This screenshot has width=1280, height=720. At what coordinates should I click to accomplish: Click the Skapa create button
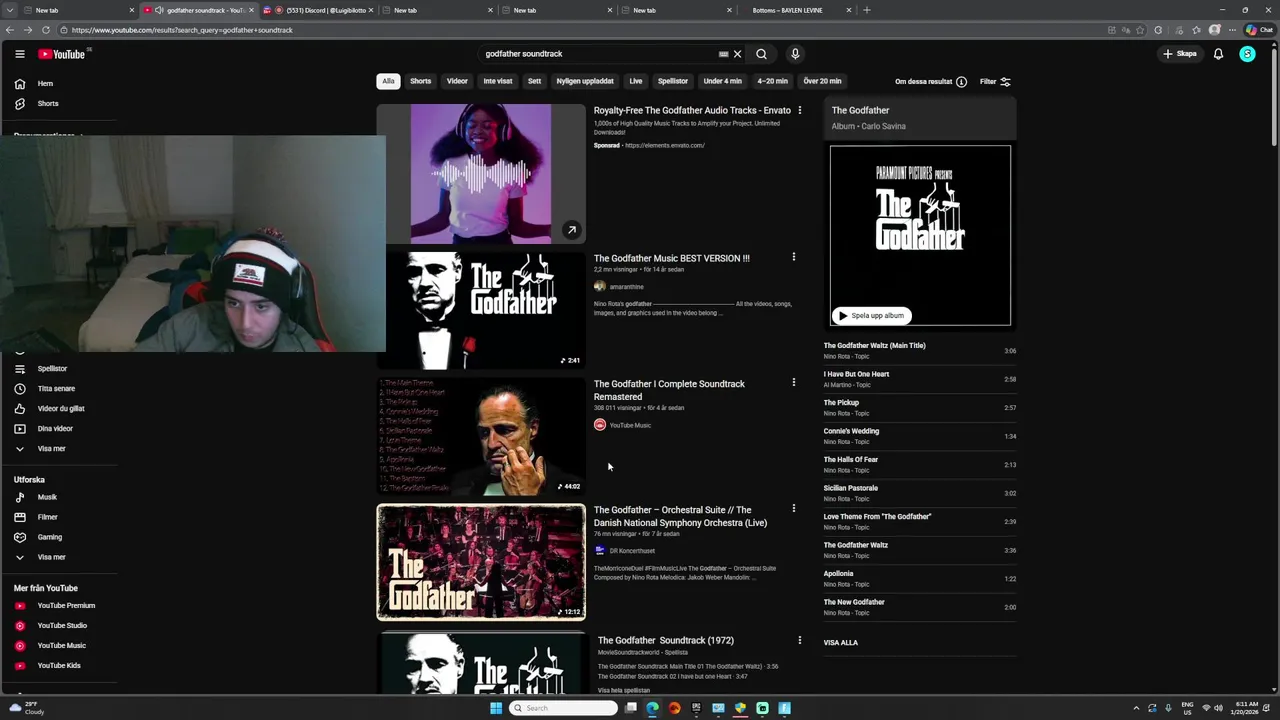1180,54
